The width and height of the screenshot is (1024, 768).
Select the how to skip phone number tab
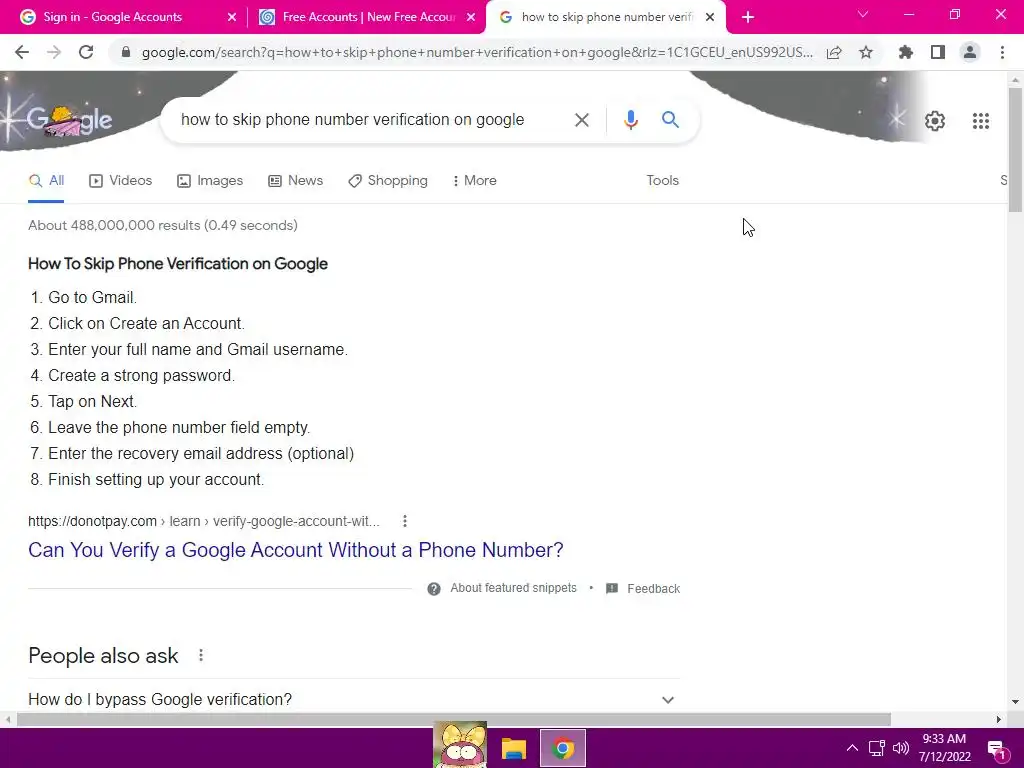[x=605, y=17]
